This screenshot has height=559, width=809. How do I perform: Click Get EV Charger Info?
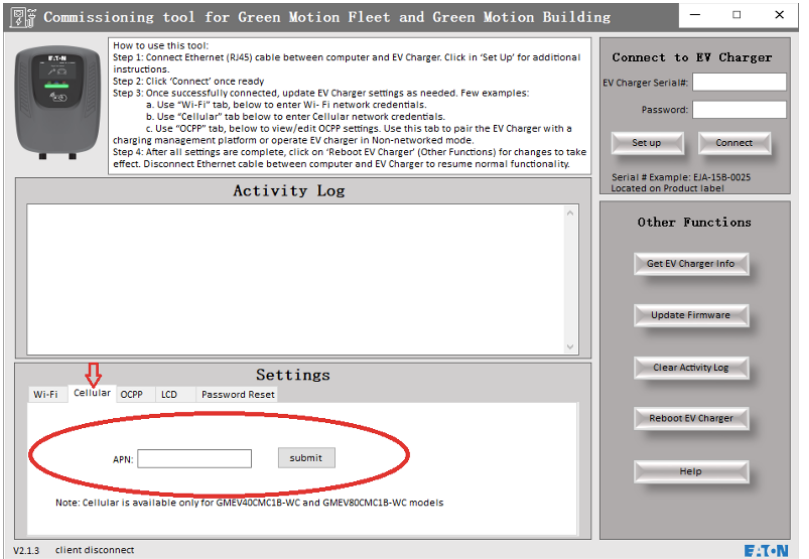click(x=691, y=264)
